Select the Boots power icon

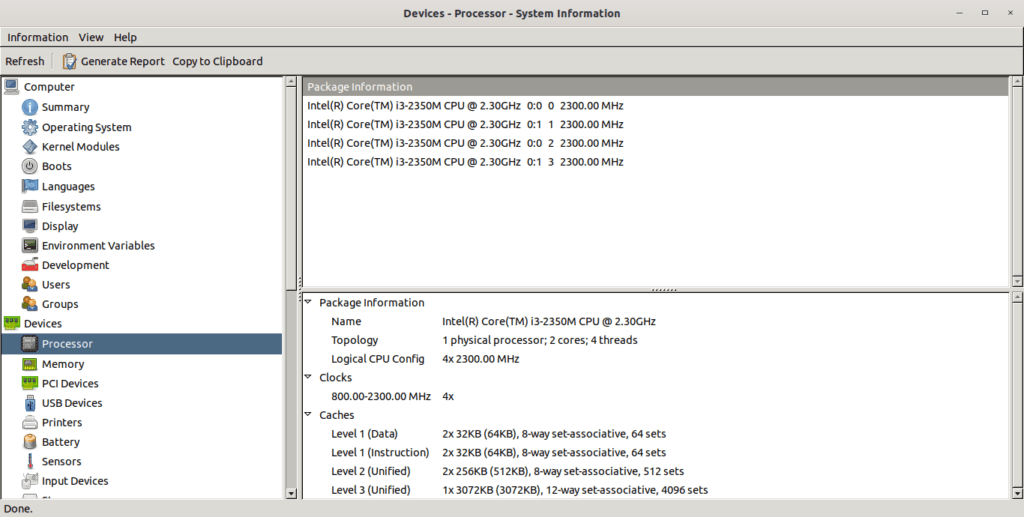point(30,167)
